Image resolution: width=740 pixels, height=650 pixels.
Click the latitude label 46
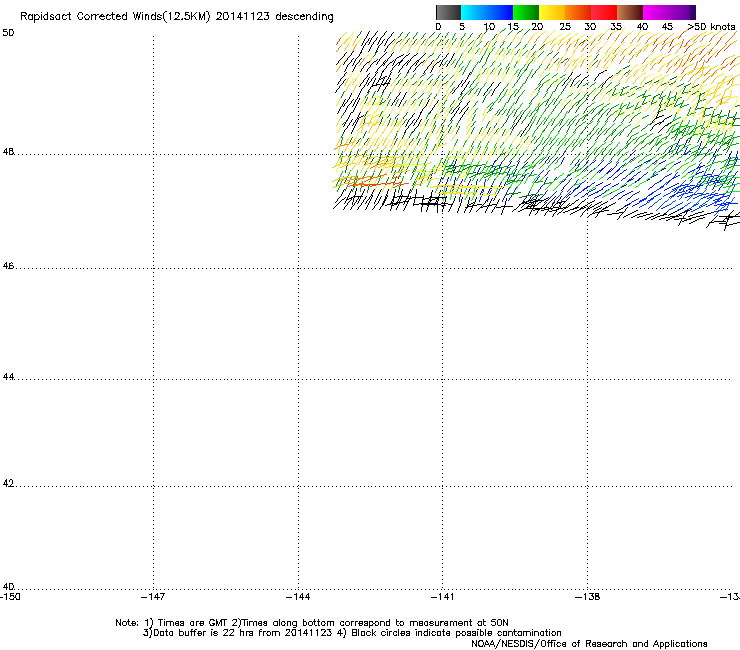click(8, 266)
